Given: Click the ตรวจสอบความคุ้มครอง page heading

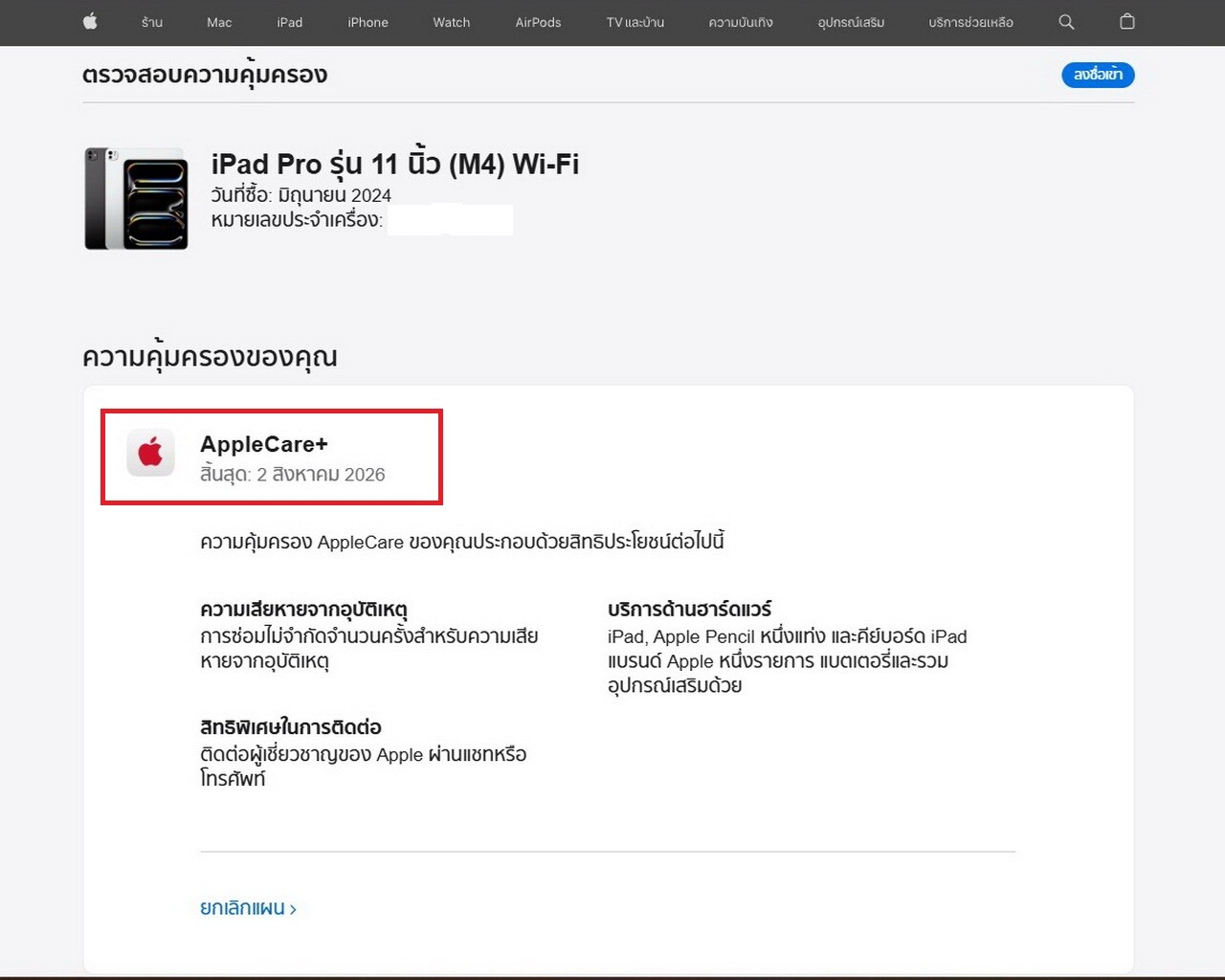Looking at the screenshot, I should coord(205,75).
